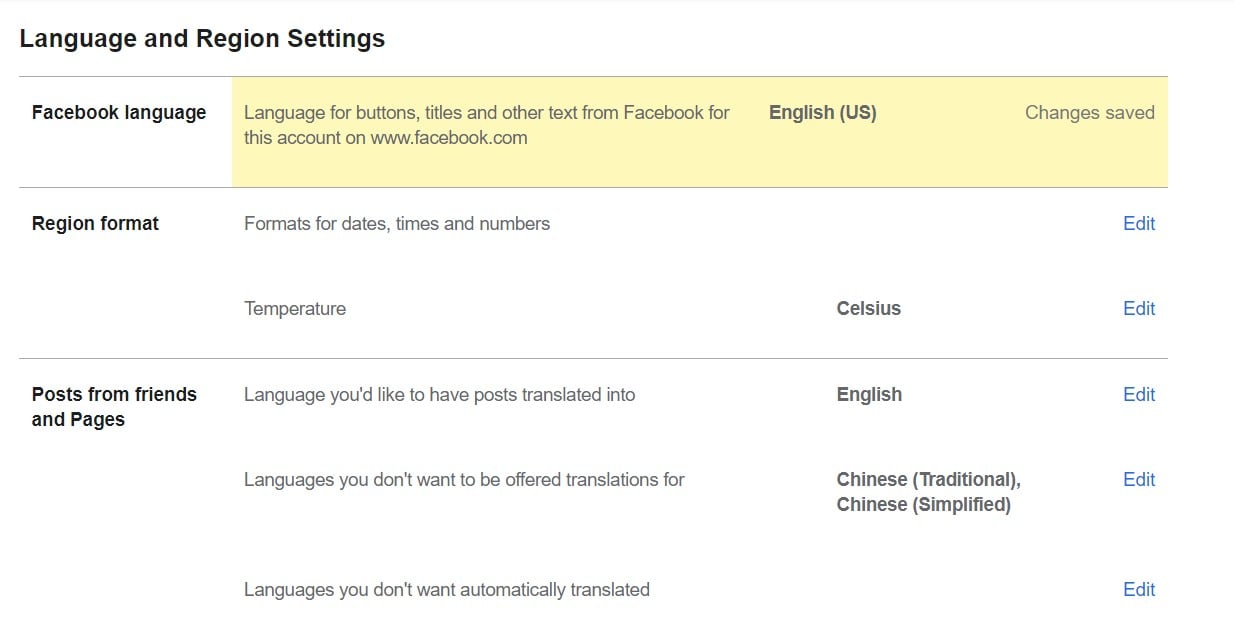This screenshot has height=625, width=1234.
Task: Edit language posts are translated into
Action: (1139, 394)
